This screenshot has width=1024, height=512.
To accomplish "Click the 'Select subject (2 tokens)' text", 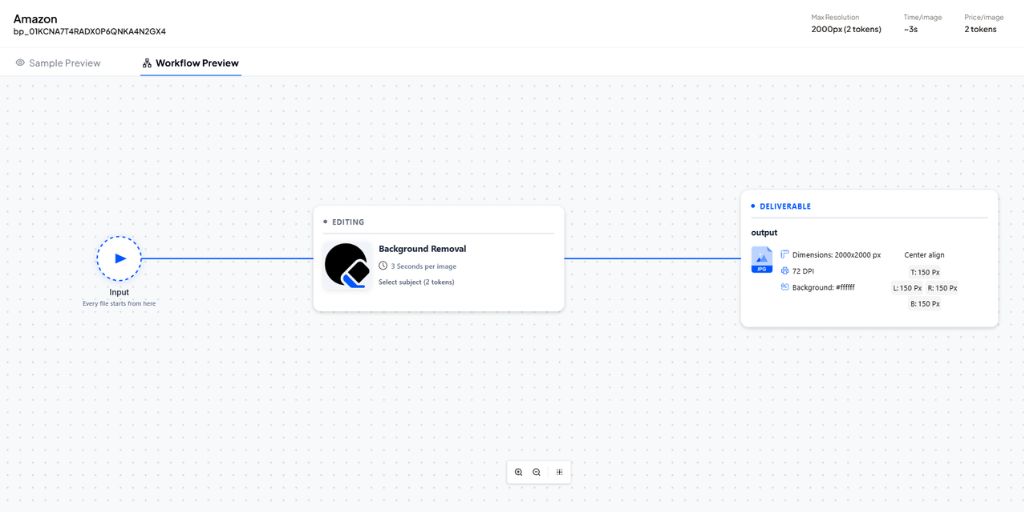I will point(417,282).
